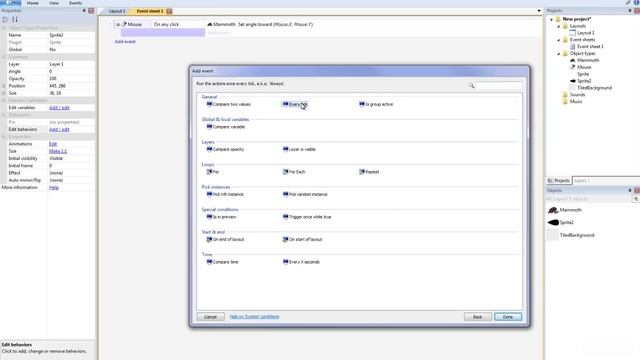The image size is (640, 360).
Task: Click Cancel in Add event dialog
Action: click(210, 317)
